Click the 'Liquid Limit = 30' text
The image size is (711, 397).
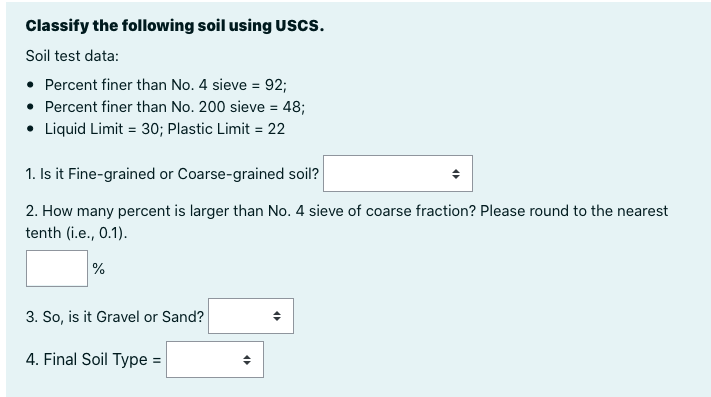pyautogui.click(x=104, y=129)
